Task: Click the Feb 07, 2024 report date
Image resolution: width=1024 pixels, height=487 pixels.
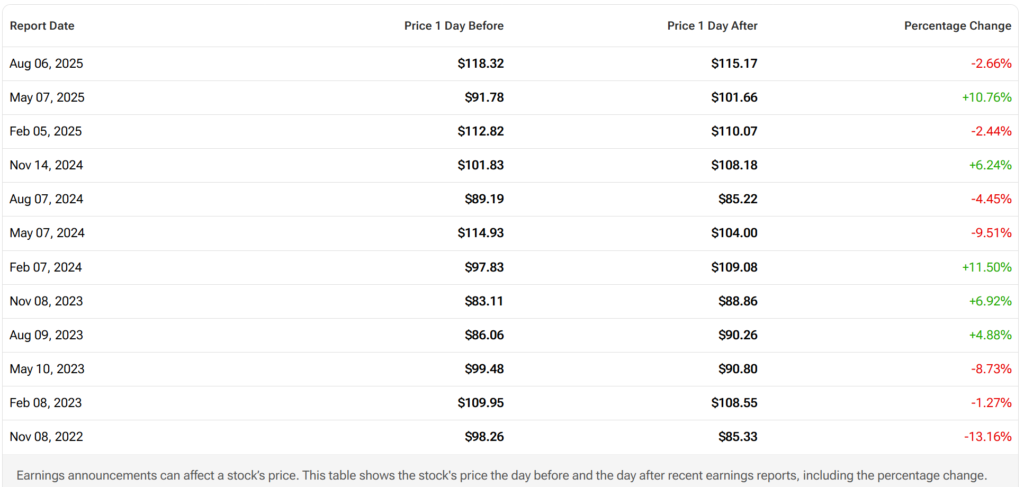Action: pos(46,267)
